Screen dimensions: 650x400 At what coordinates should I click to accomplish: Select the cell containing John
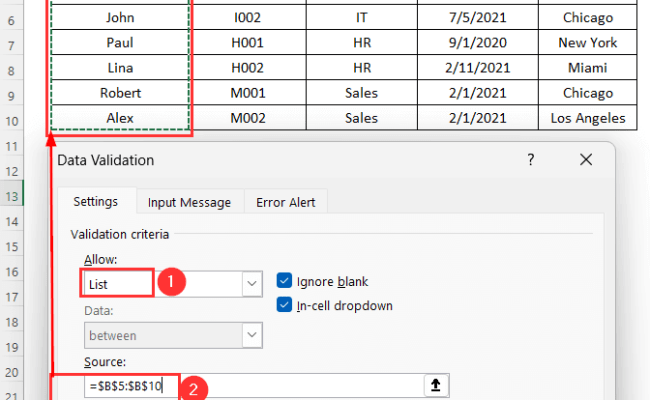[x=120, y=17]
